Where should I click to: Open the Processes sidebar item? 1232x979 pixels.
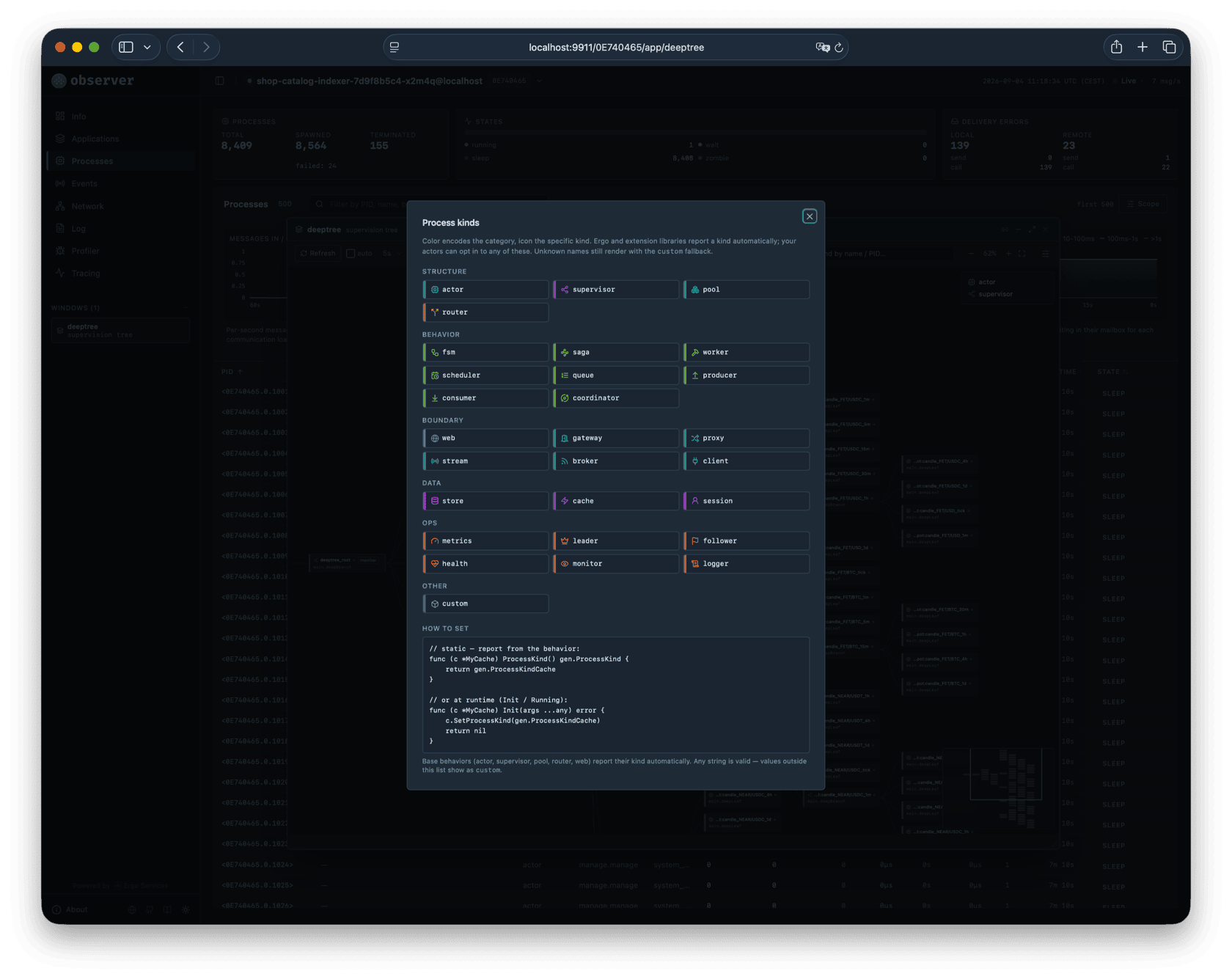click(122, 161)
